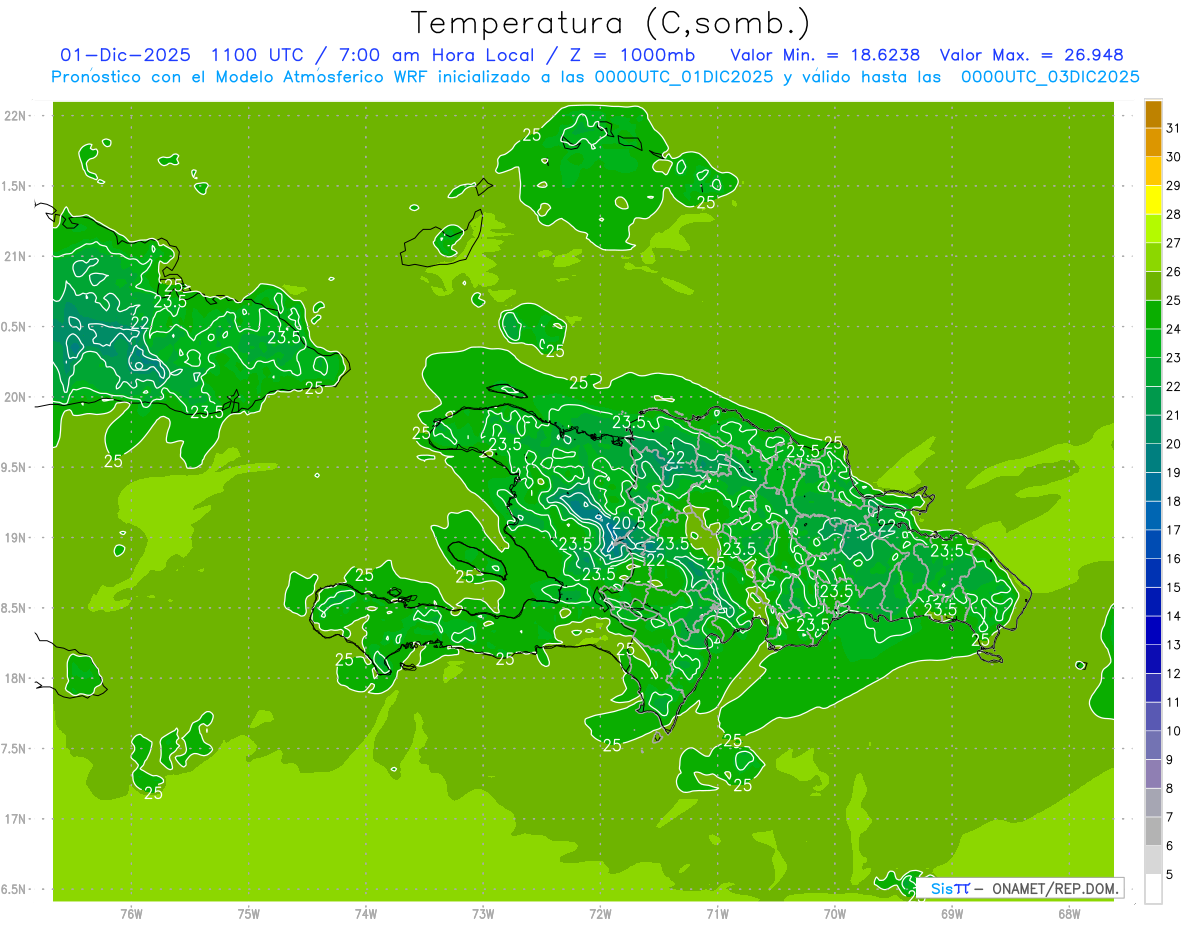Pick the teal legend swatch between 19 and 20
The height and width of the screenshot is (927, 1200).
1153,458
